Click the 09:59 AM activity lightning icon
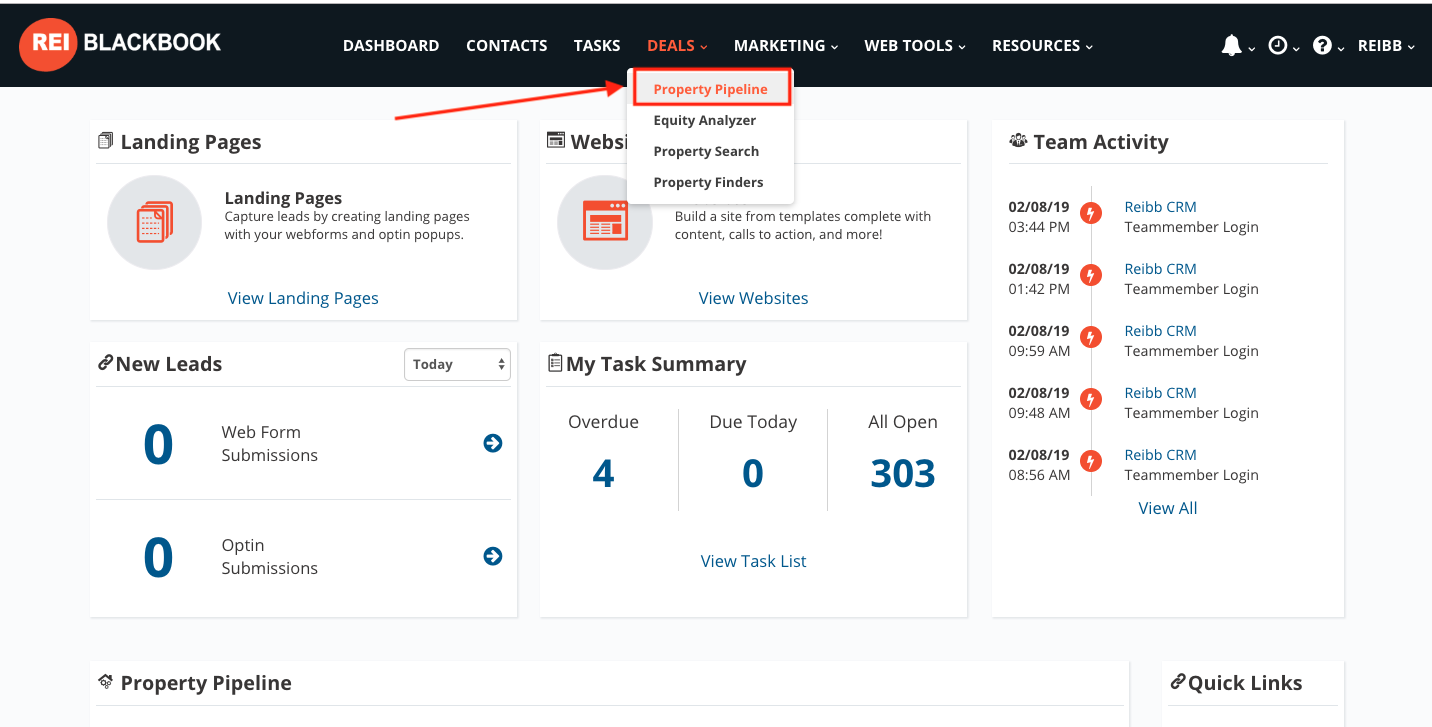Viewport: 1432px width, 727px height. (1092, 337)
